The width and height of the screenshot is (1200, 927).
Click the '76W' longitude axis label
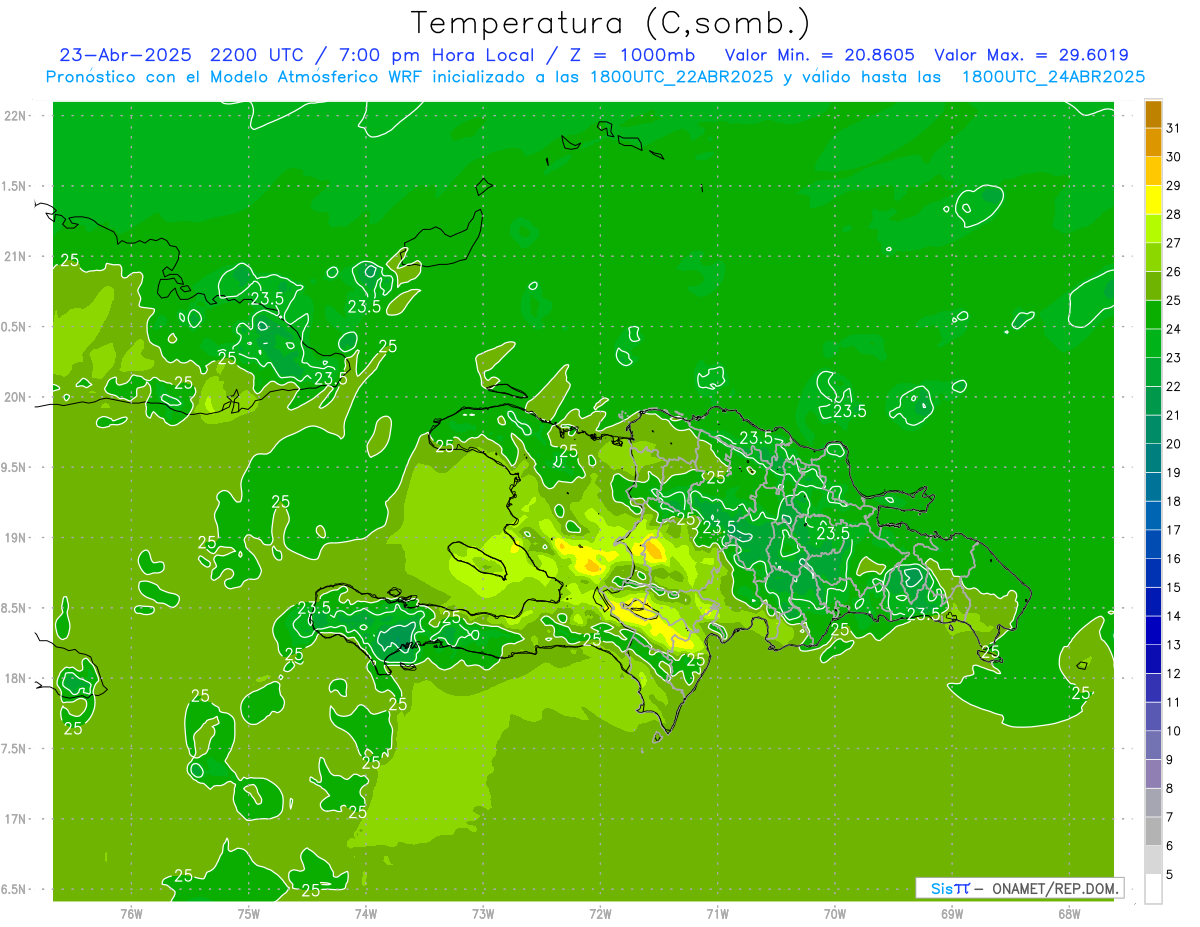click(x=131, y=913)
